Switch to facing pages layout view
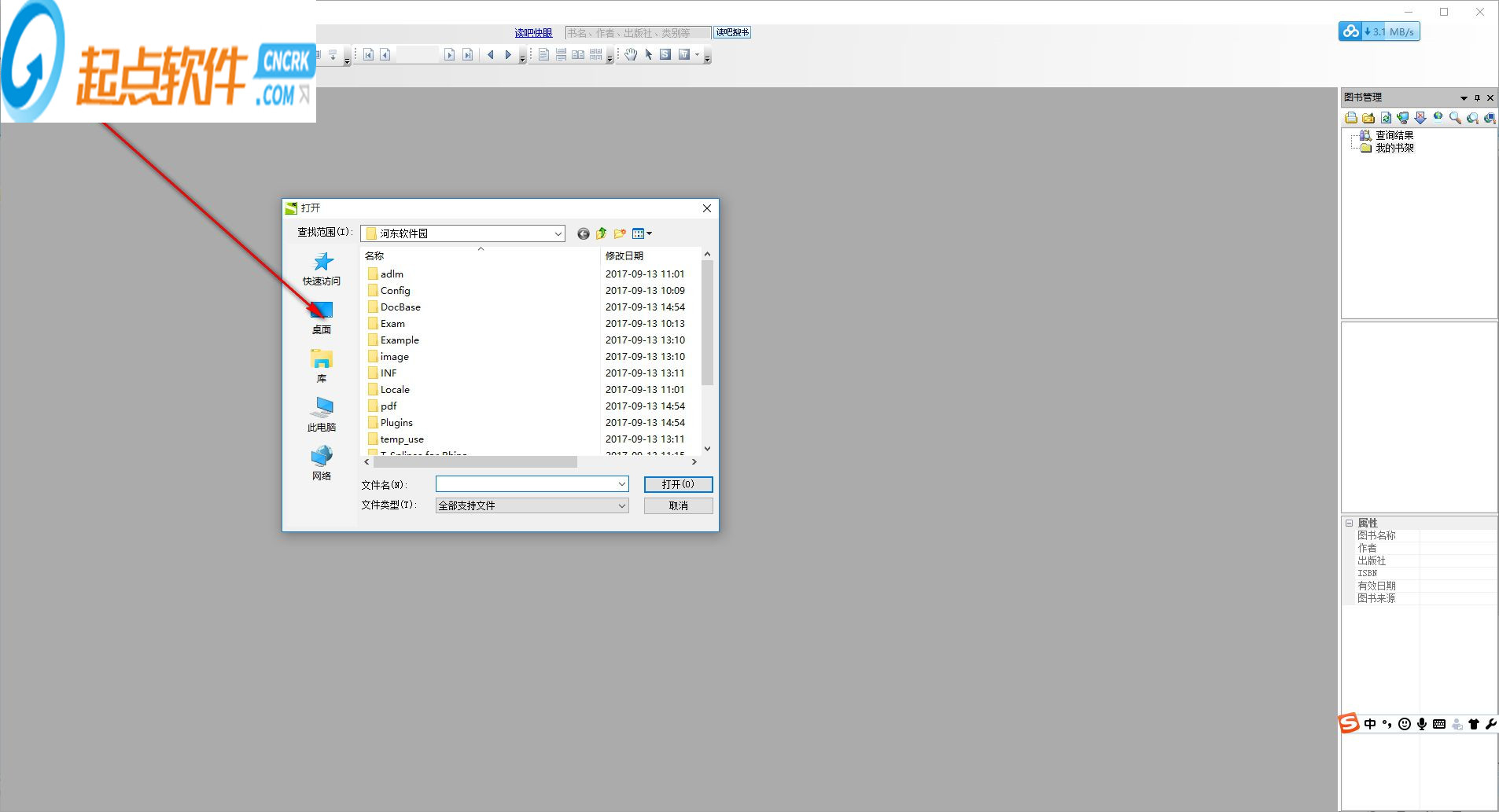This screenshot has width=1499, height=812. click(x=578, y=54)
